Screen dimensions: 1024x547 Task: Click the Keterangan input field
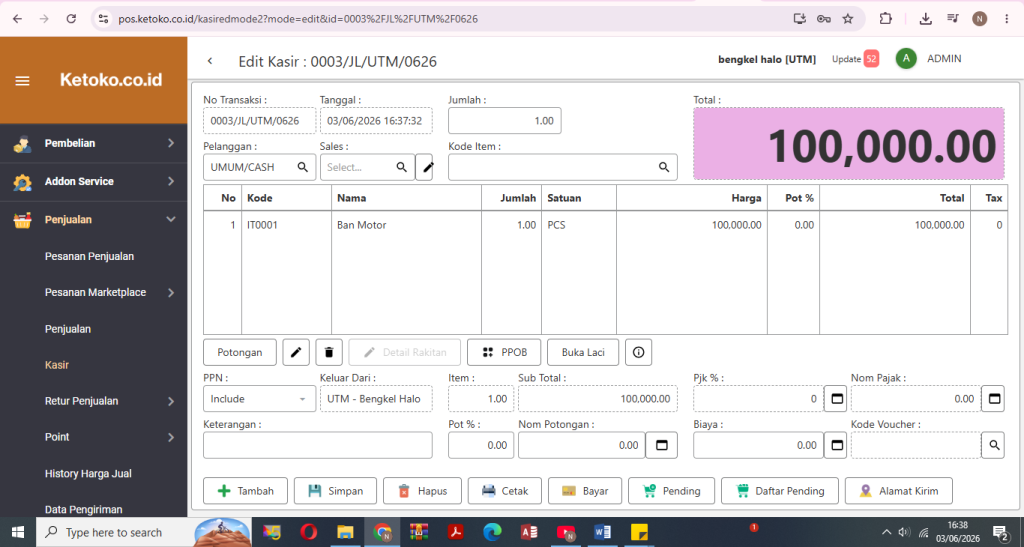tap(317, 445)
